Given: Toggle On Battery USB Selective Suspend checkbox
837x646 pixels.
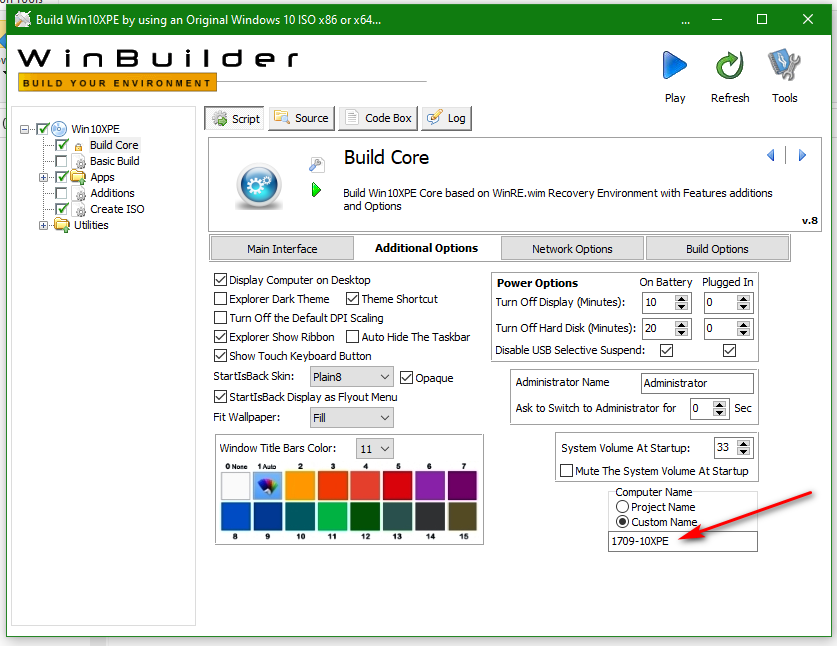Looking at the screenshot, I should (x=666, y=350).
